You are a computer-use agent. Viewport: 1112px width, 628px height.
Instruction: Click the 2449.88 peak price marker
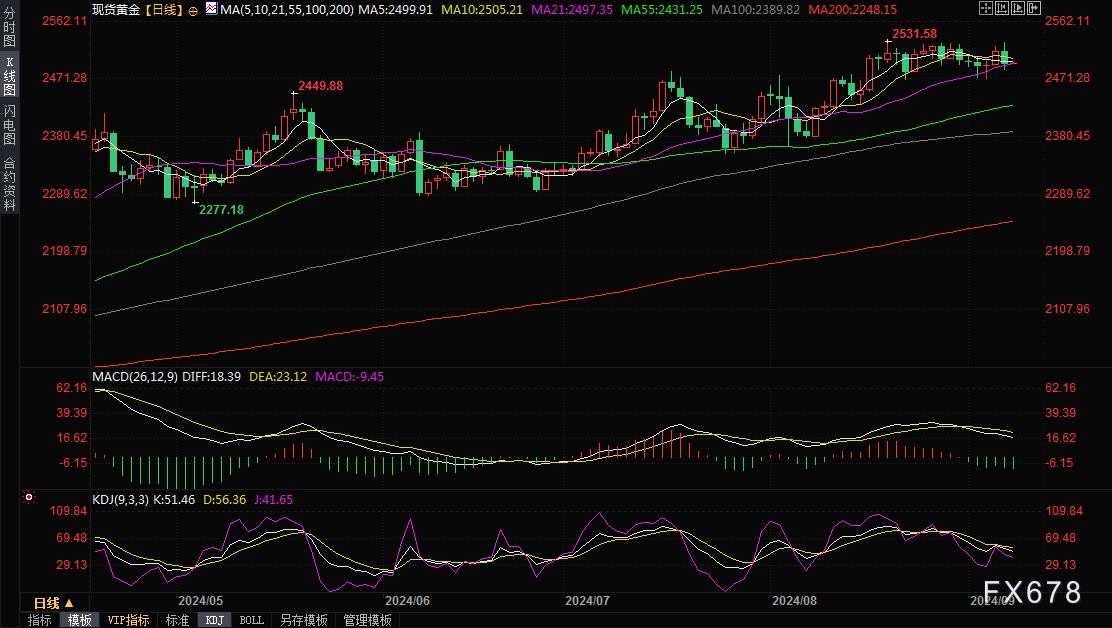point(321,86)
